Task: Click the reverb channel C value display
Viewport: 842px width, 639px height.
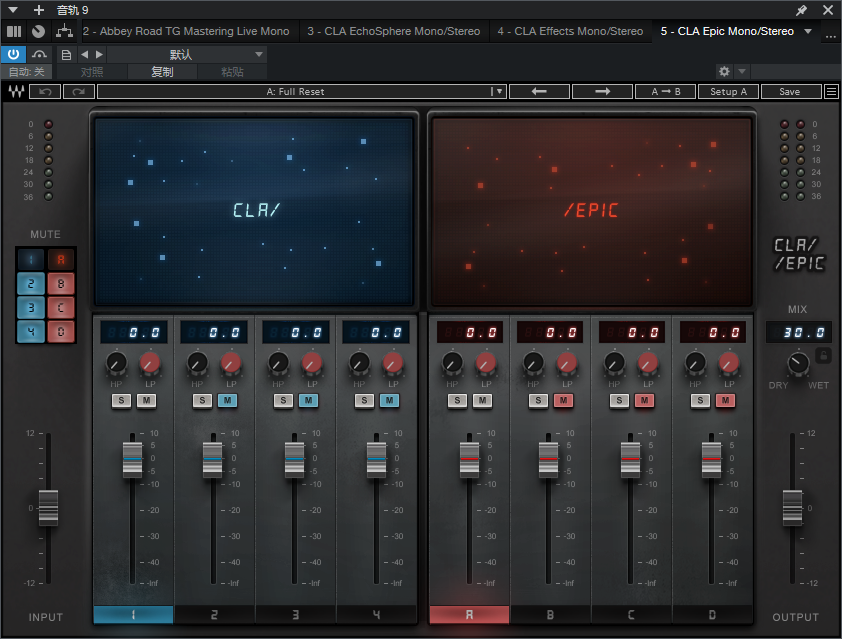Action: click(632, 332)
